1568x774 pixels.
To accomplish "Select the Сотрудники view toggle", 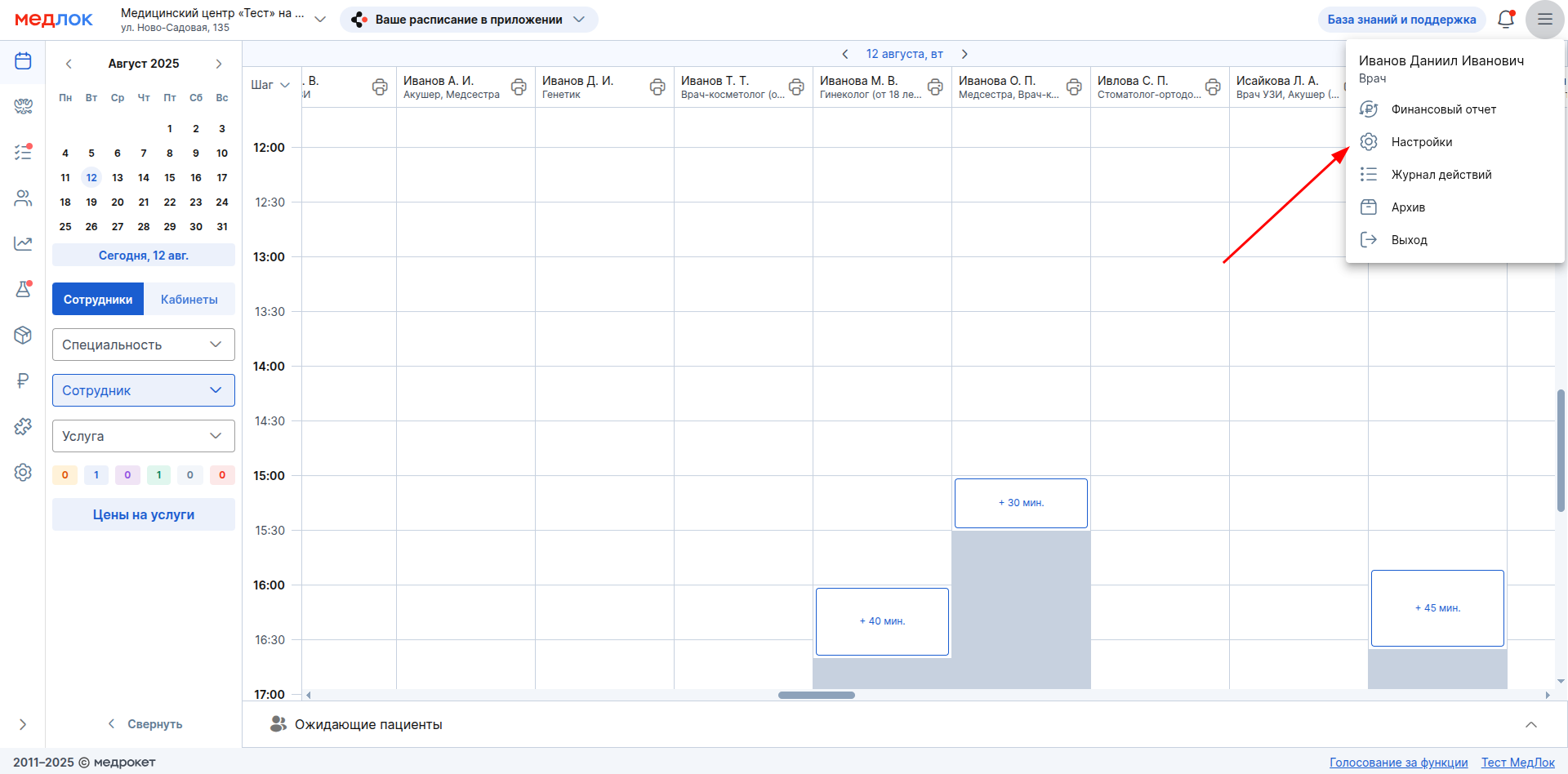I will 98,300.
